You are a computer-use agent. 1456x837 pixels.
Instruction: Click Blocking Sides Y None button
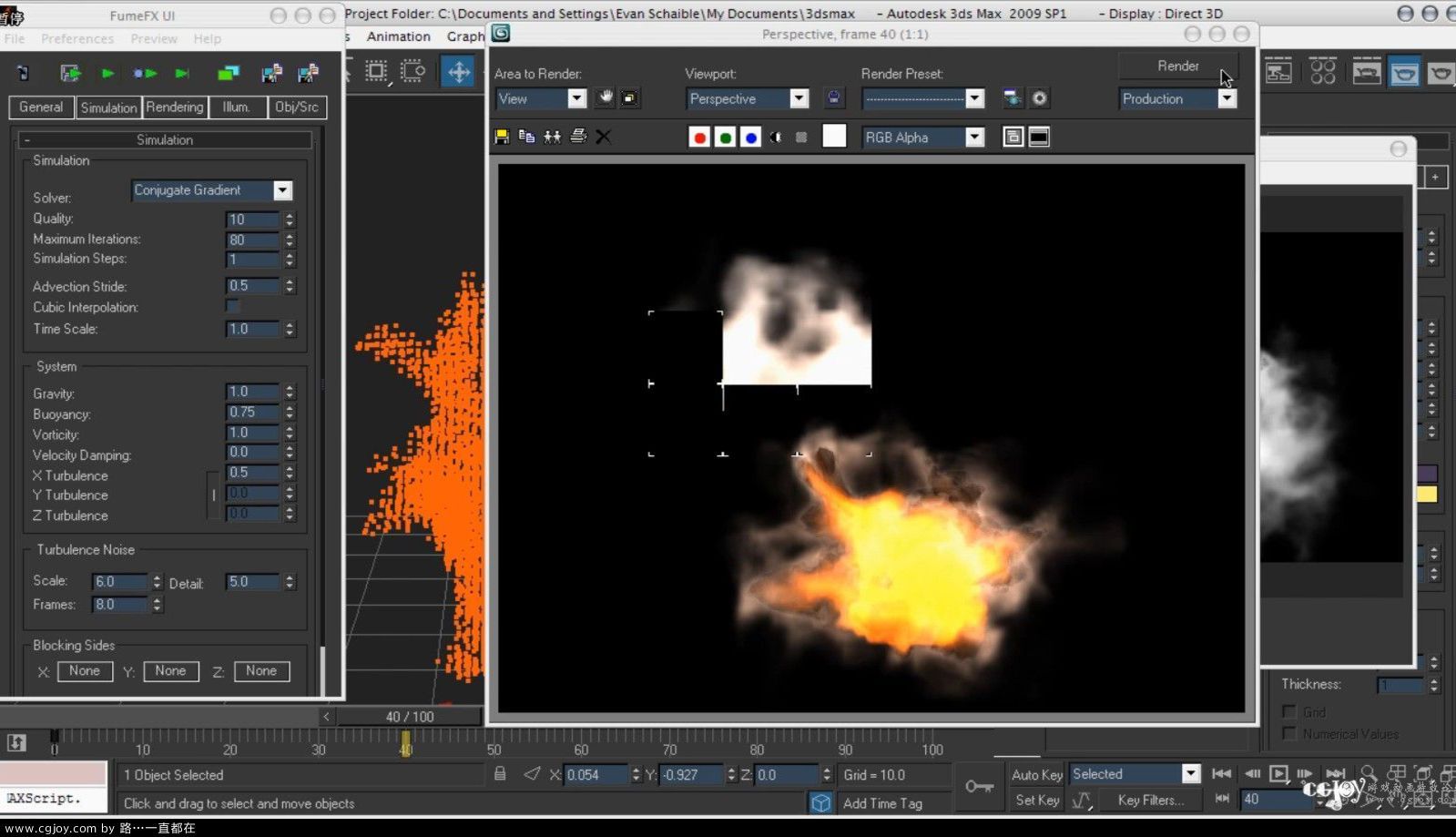click(x=170, y=671)
